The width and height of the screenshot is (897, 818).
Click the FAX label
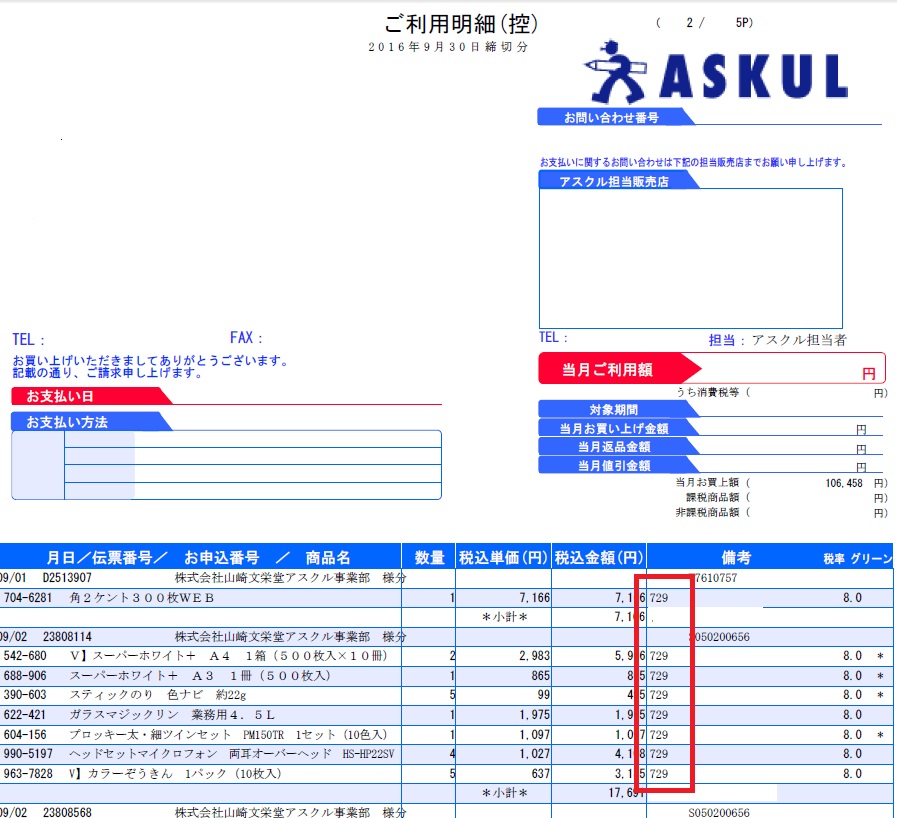(246, 338)
